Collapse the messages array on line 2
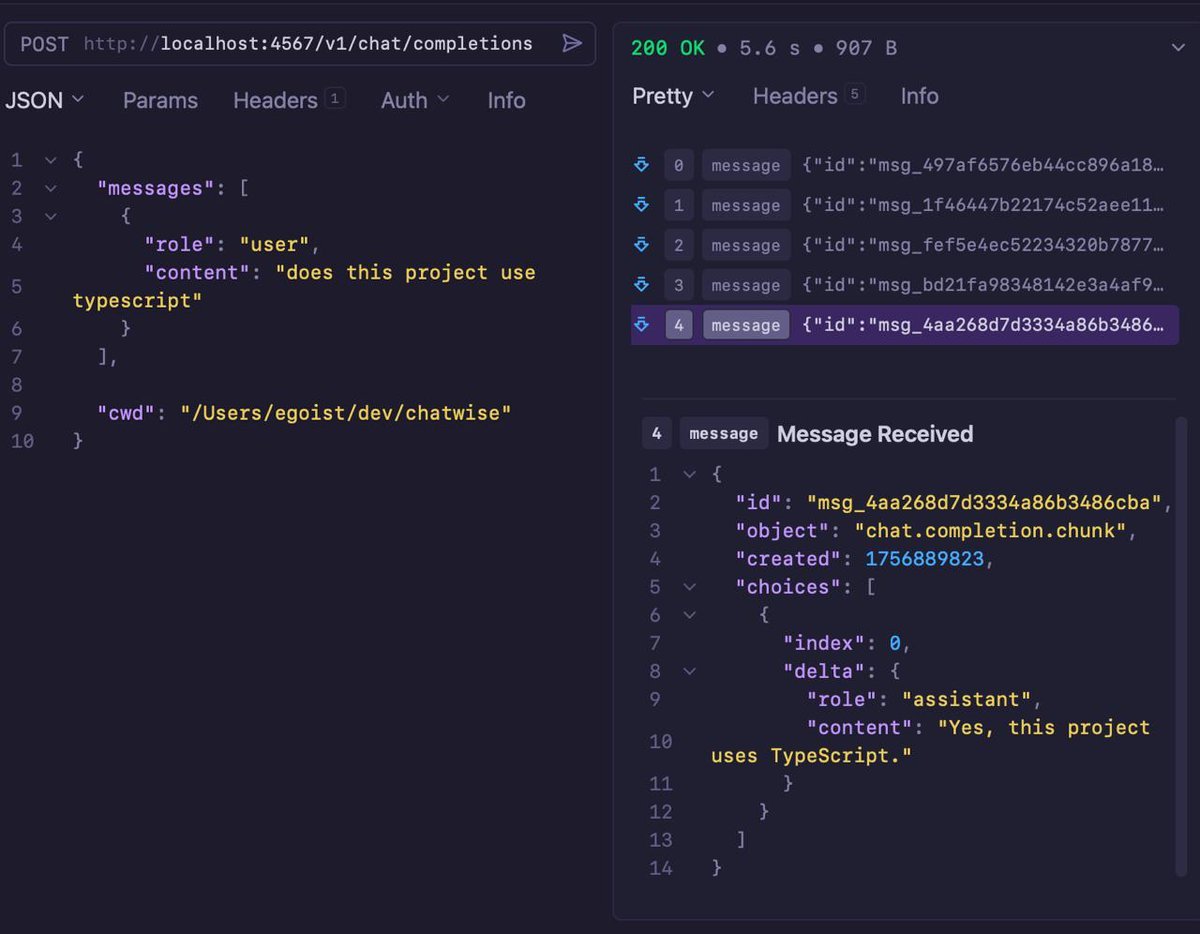The height and width of the screenshot is (934, 1200). 50,188
